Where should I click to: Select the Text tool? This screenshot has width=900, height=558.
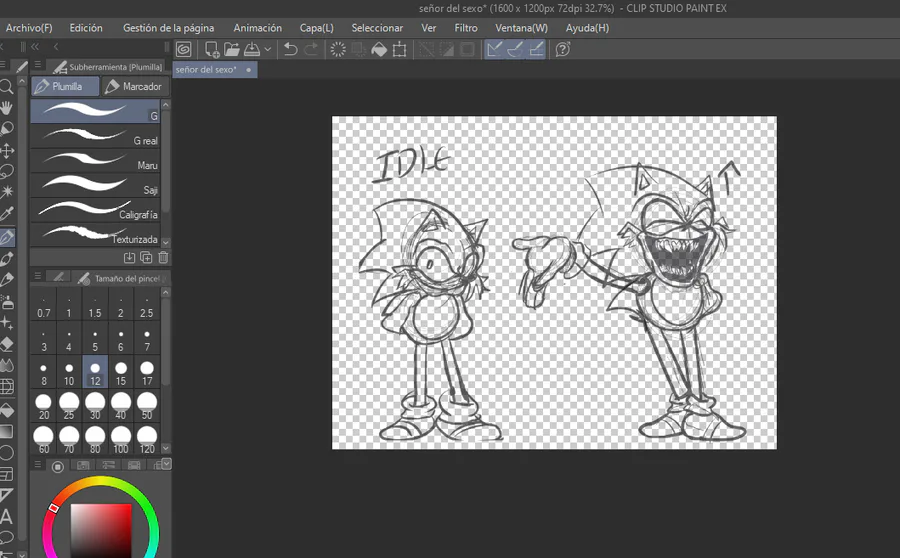[x=6, y=517]
